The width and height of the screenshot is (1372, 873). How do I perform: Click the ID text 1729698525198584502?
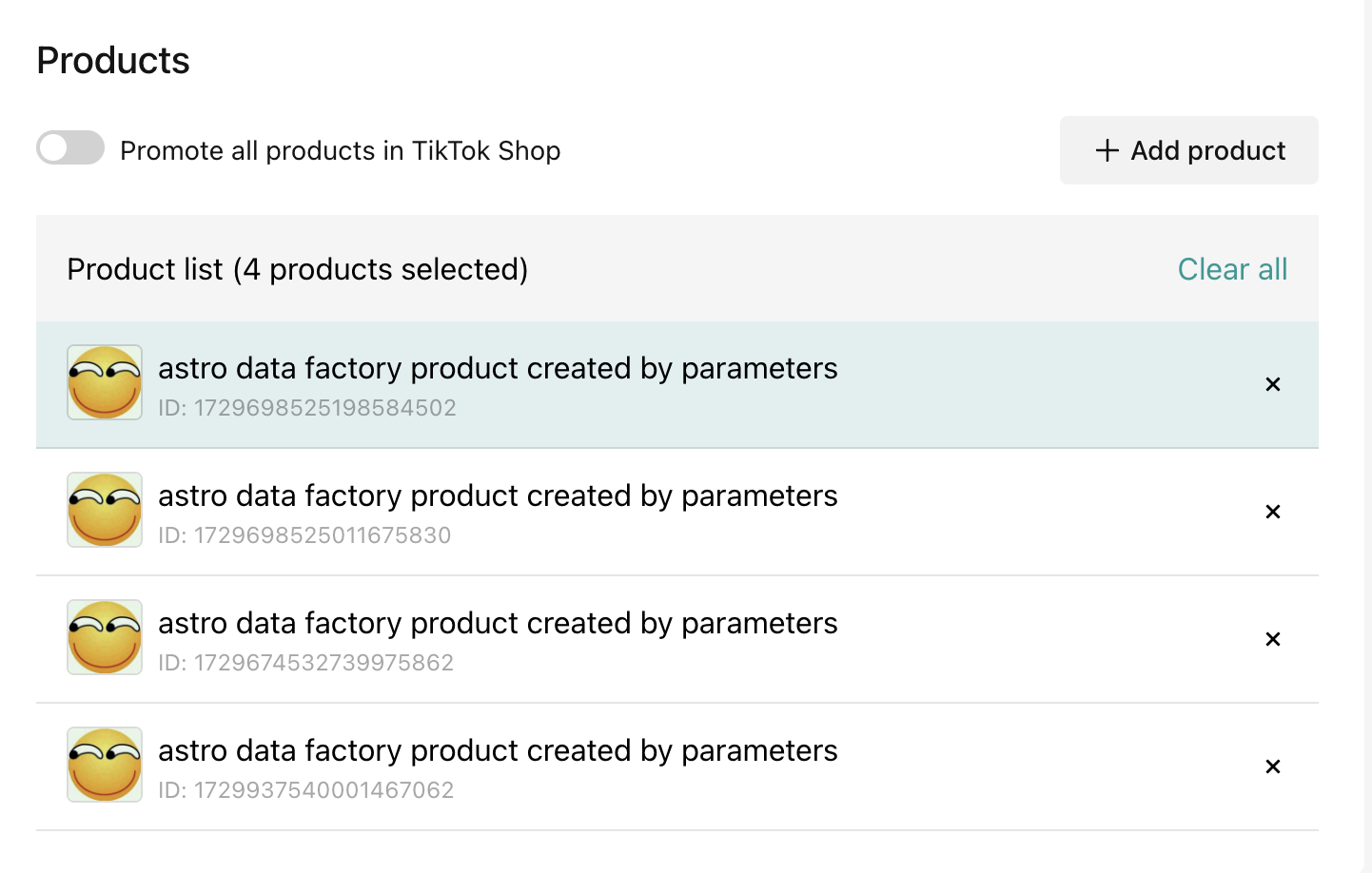[307, 408]
